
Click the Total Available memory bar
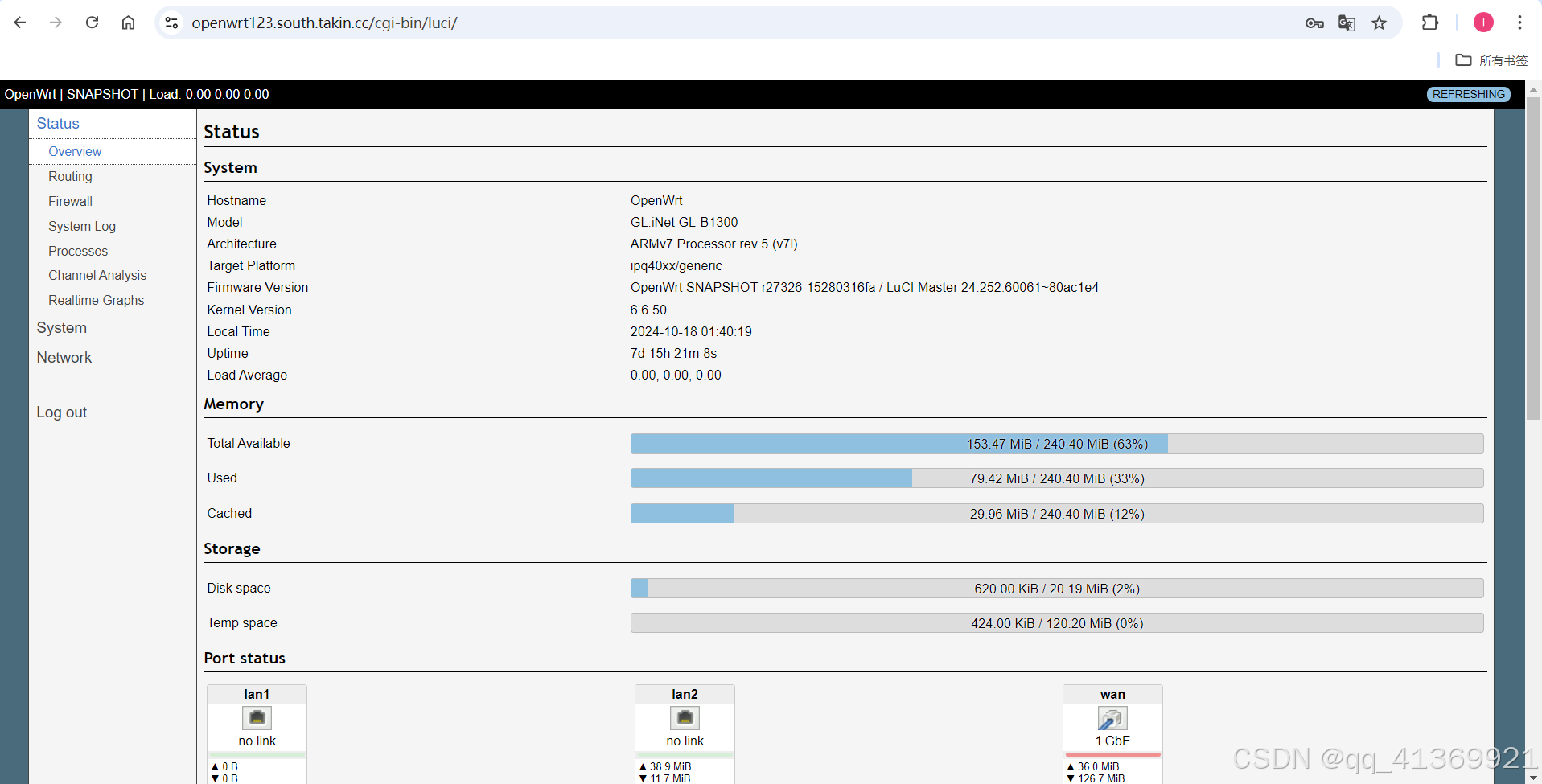tap(1057, 444)
